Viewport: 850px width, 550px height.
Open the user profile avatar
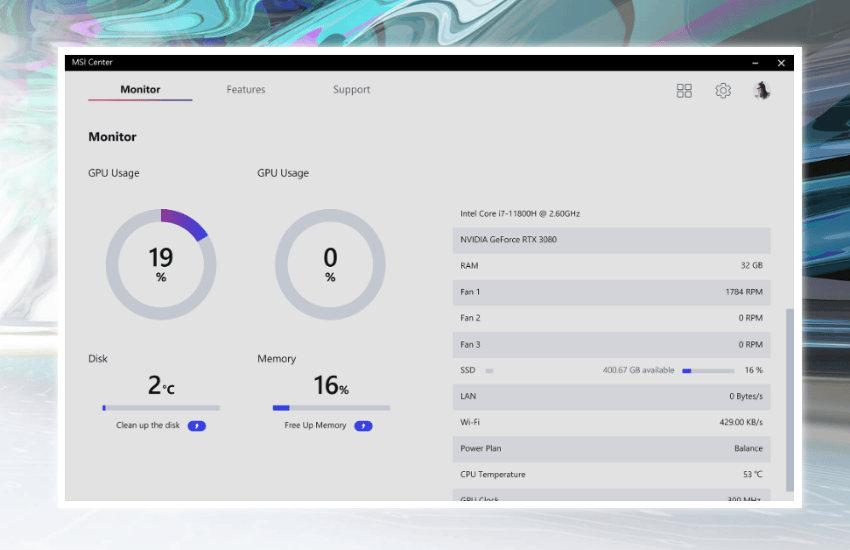pos(762,90)
